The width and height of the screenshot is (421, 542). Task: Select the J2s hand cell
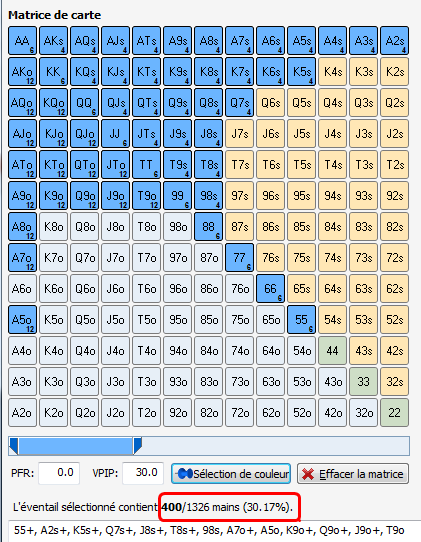(394, 134)
